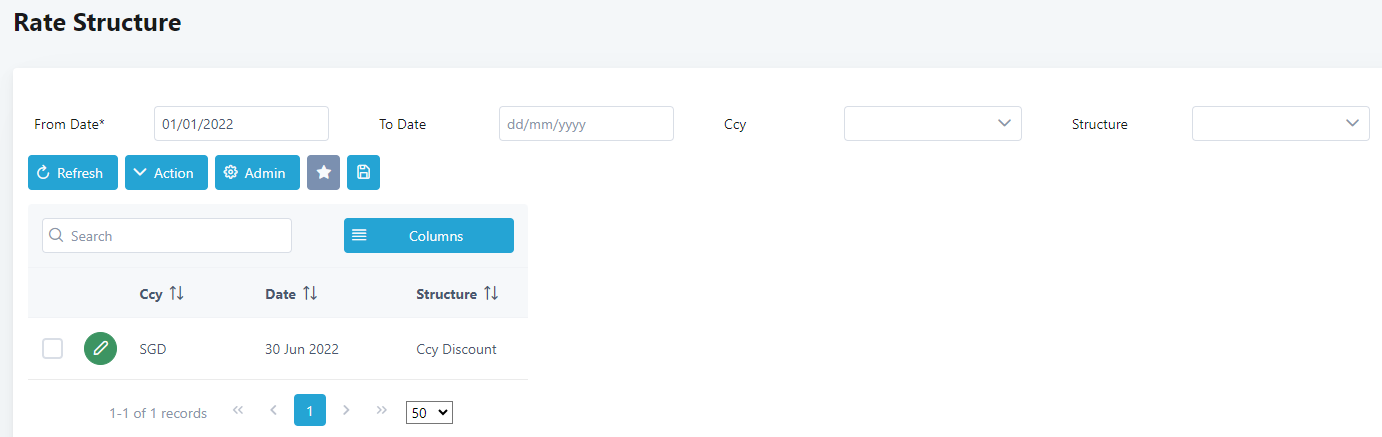
Task: Sort by Structure column arrows
Action: click(491, 294)
